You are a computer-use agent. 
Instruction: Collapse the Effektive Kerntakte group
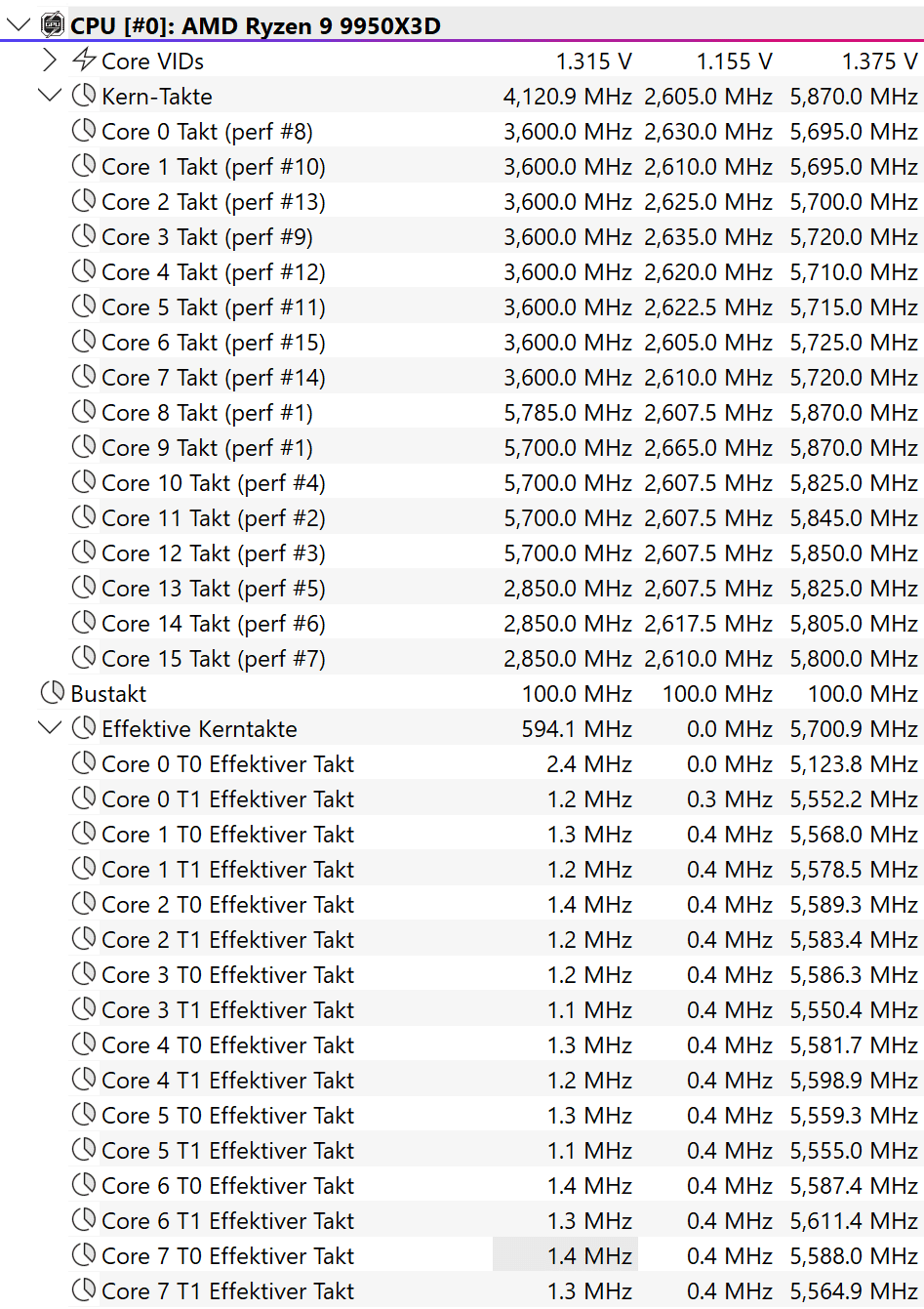pyautogui.click(x=50, y=728)
